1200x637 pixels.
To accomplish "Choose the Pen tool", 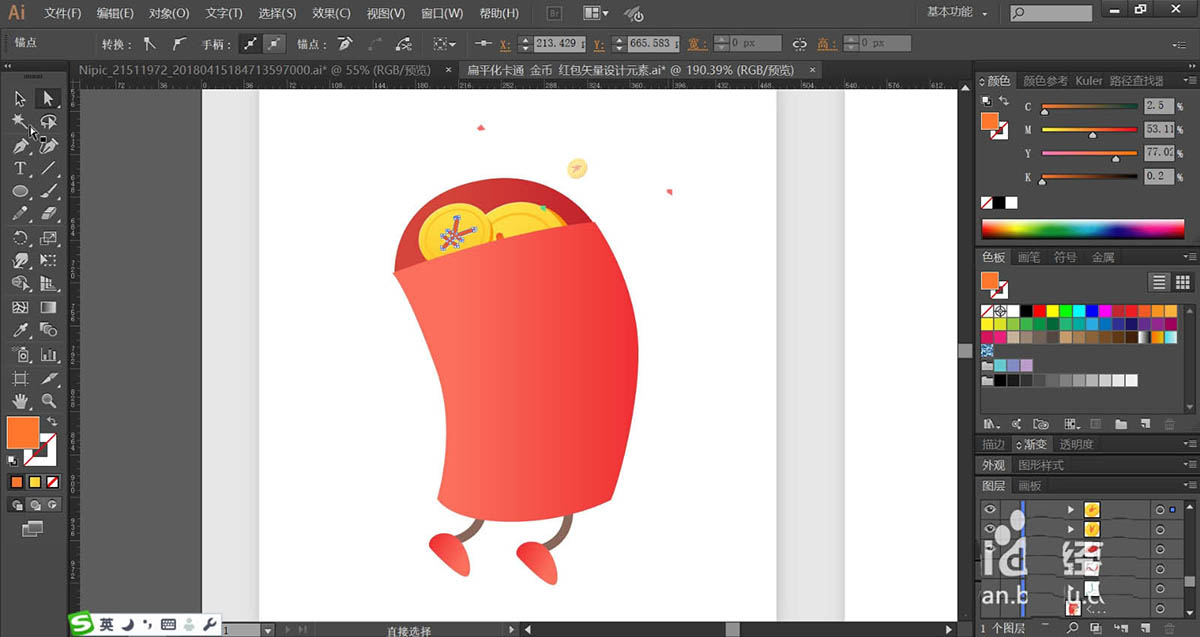I will click(19, 145).
